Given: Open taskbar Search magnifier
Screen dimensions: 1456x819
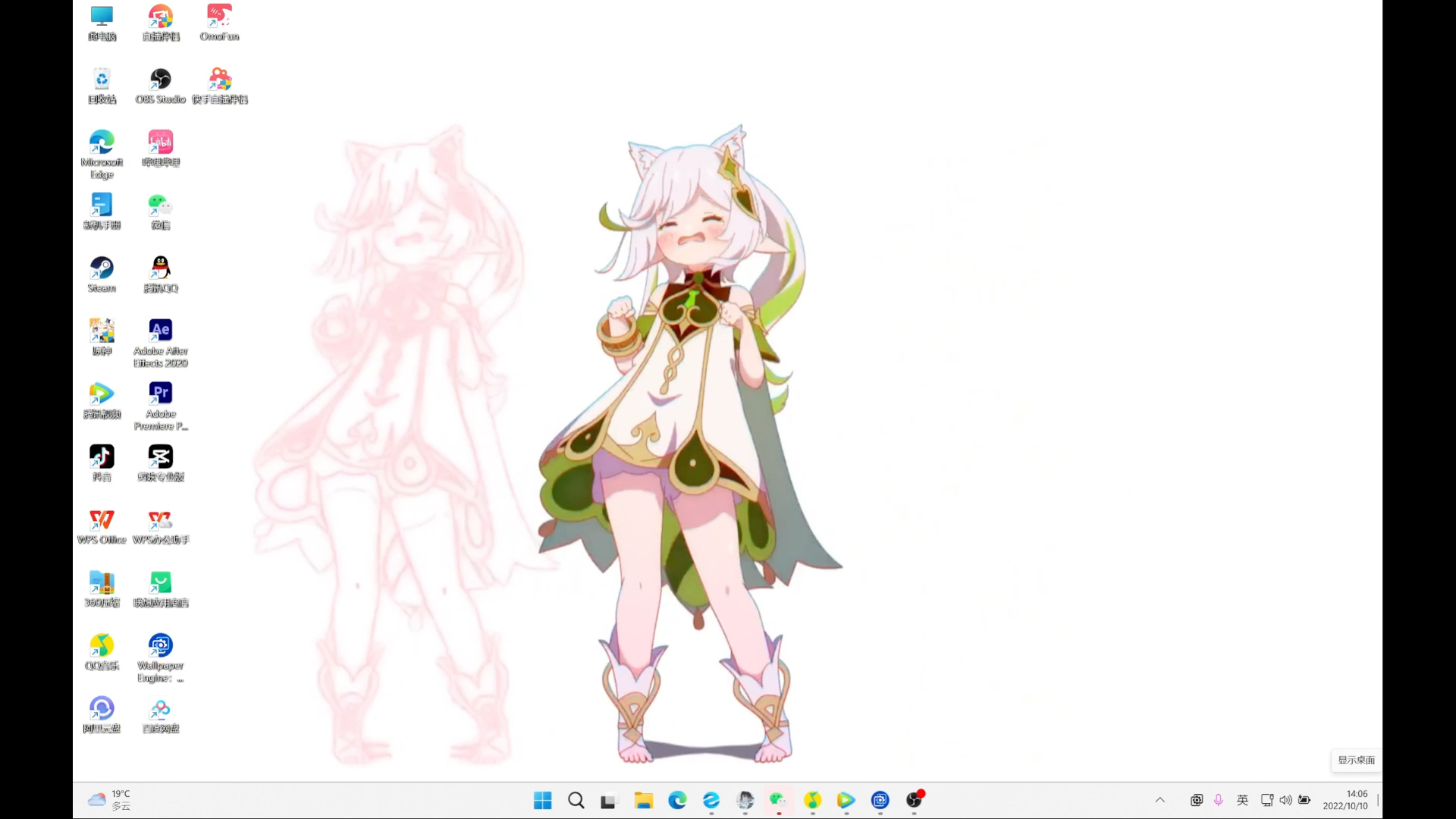Looking at the screenshot, I should (576, 800).
